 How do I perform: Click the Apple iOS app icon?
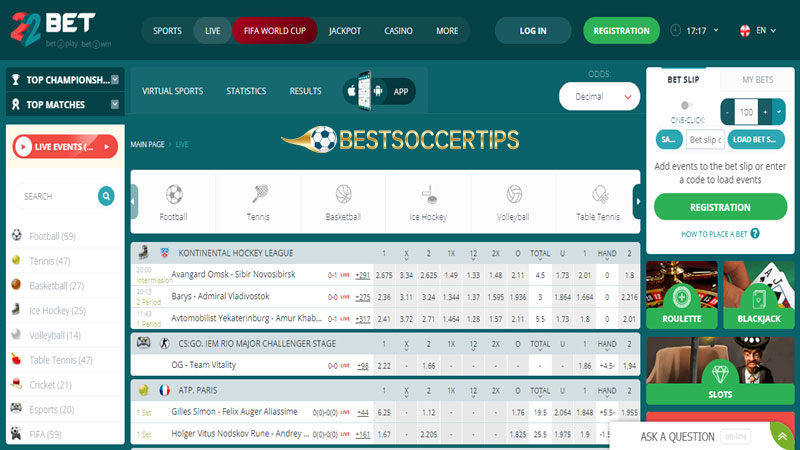coord(351,91)
